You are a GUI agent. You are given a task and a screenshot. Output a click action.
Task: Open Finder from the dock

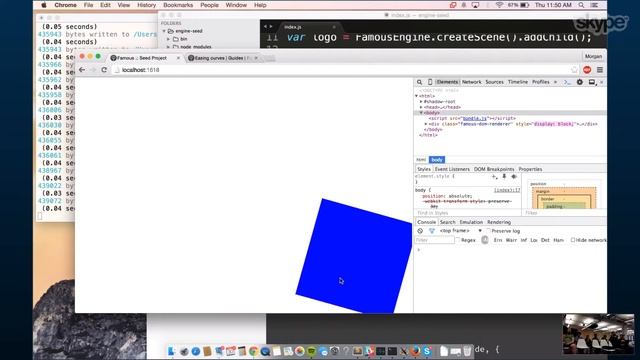pos(172,351)
